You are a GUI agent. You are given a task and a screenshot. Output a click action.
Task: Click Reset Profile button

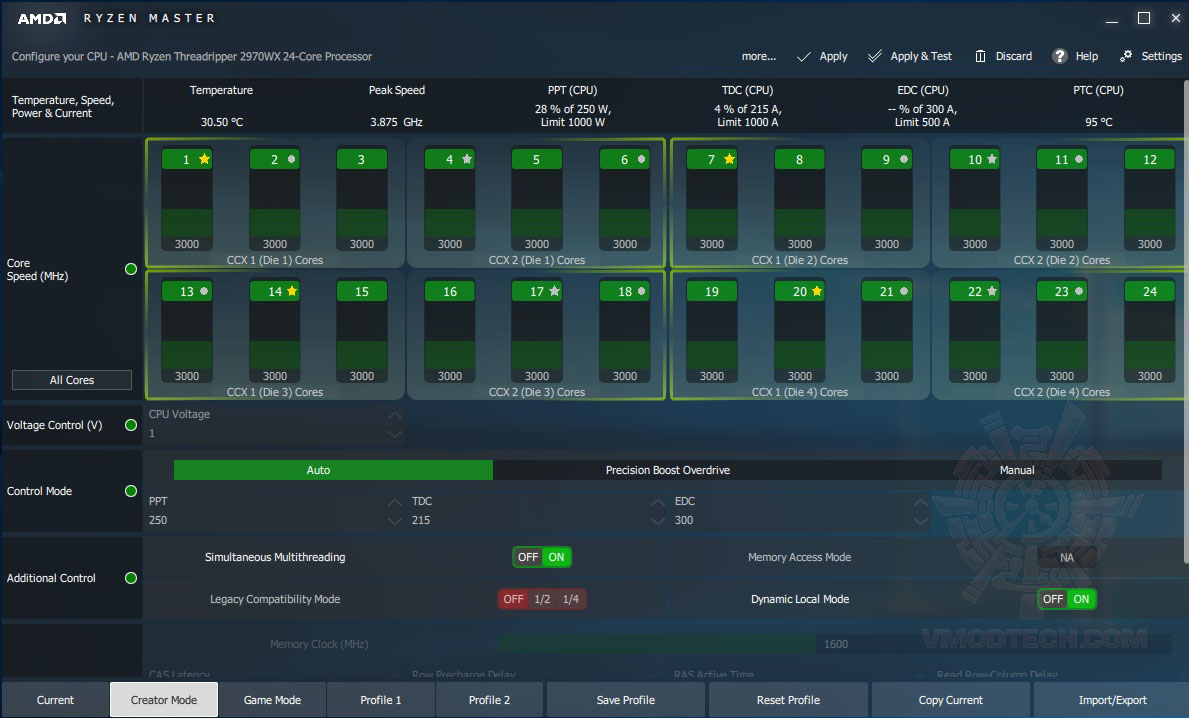point(788,700)
